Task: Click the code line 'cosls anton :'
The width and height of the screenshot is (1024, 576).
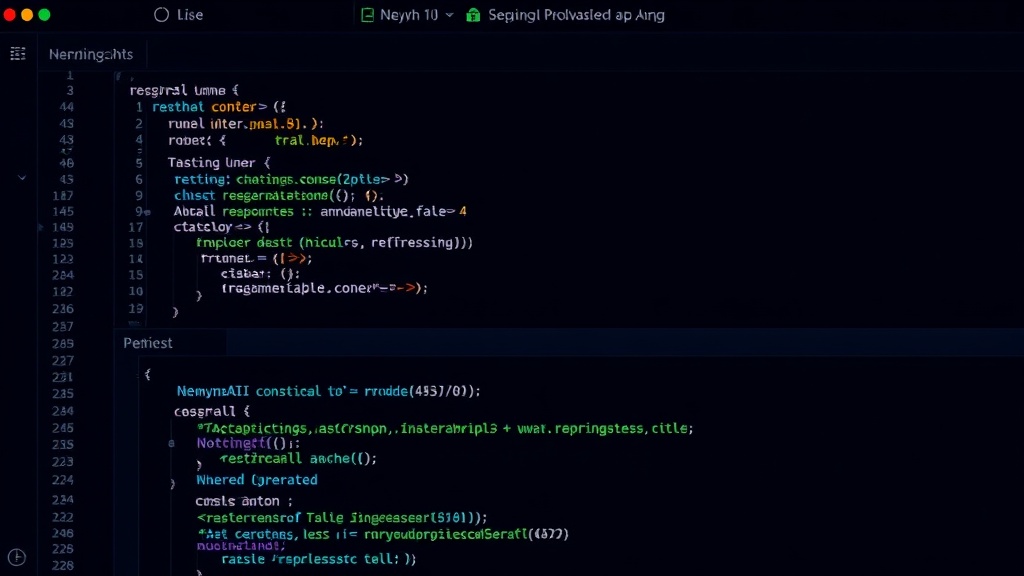Action: tap(244, 501)
